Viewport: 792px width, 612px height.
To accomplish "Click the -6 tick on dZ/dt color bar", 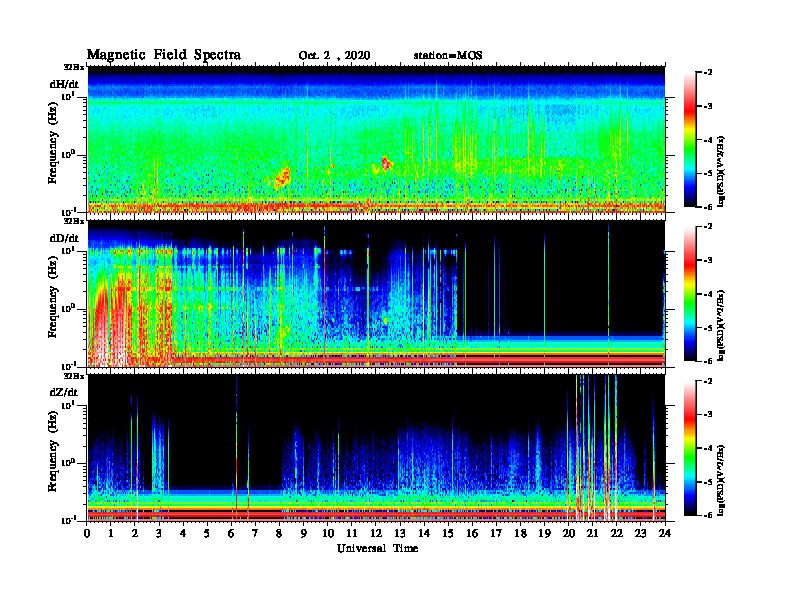I will pos(708,515).
